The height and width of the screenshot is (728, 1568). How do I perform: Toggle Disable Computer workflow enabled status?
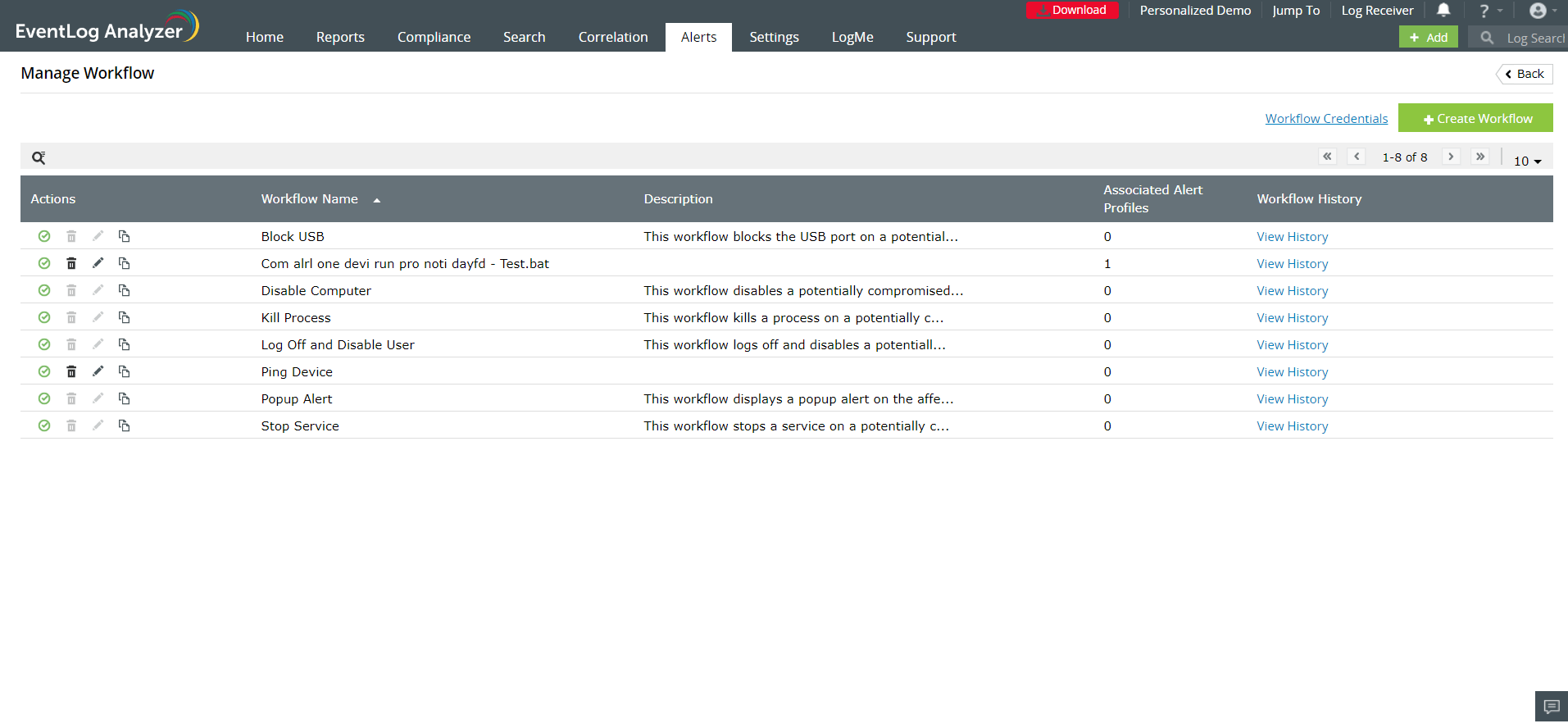coord(44,290)
